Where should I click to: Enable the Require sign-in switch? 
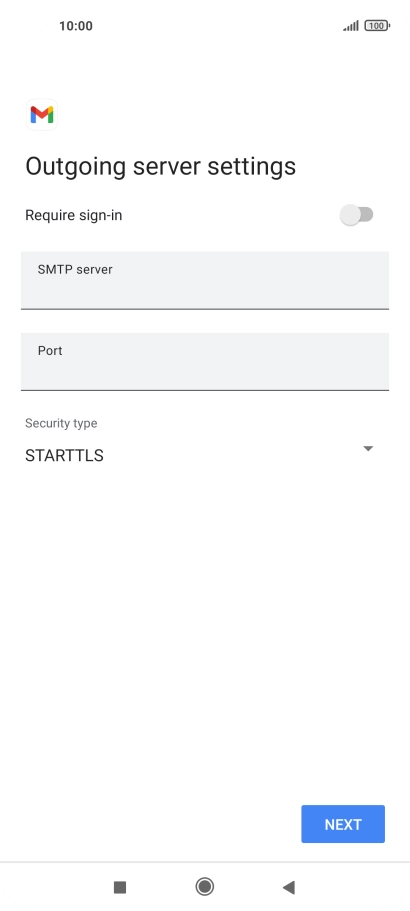(x=357, y=215)
